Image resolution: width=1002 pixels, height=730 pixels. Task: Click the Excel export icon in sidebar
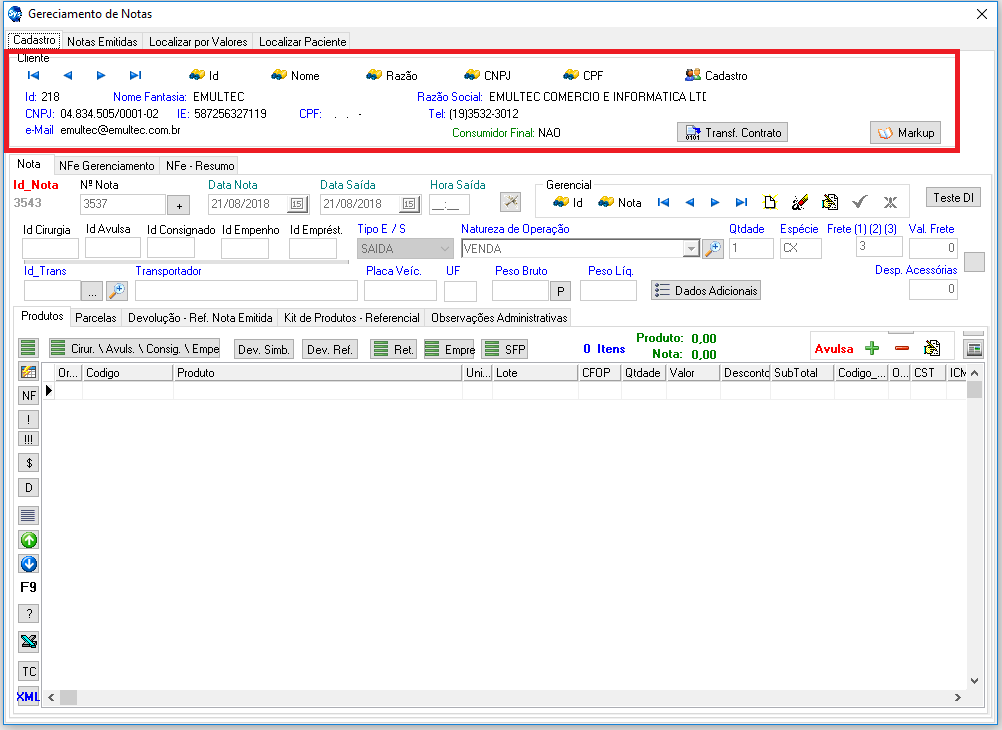[x=29, y=641]
